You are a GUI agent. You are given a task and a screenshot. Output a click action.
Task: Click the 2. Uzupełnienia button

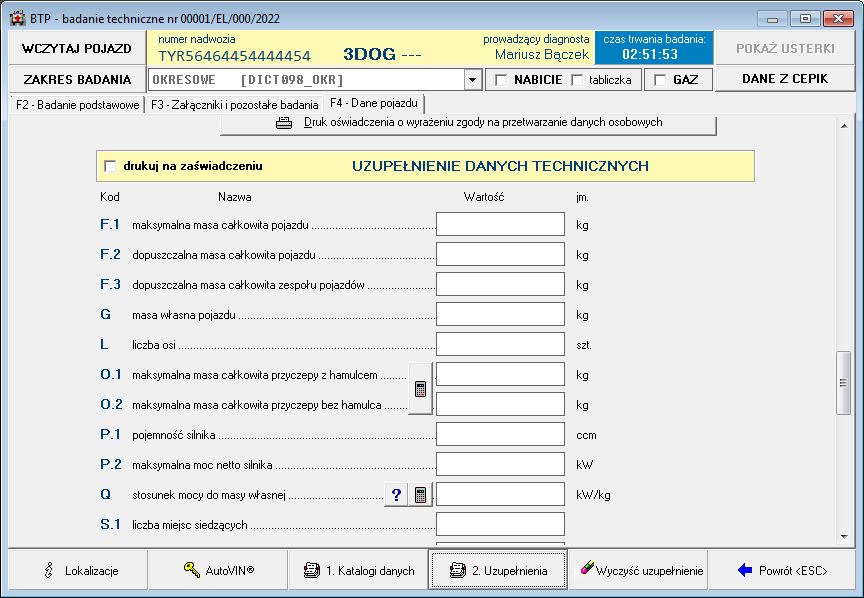tap(498, 570)
